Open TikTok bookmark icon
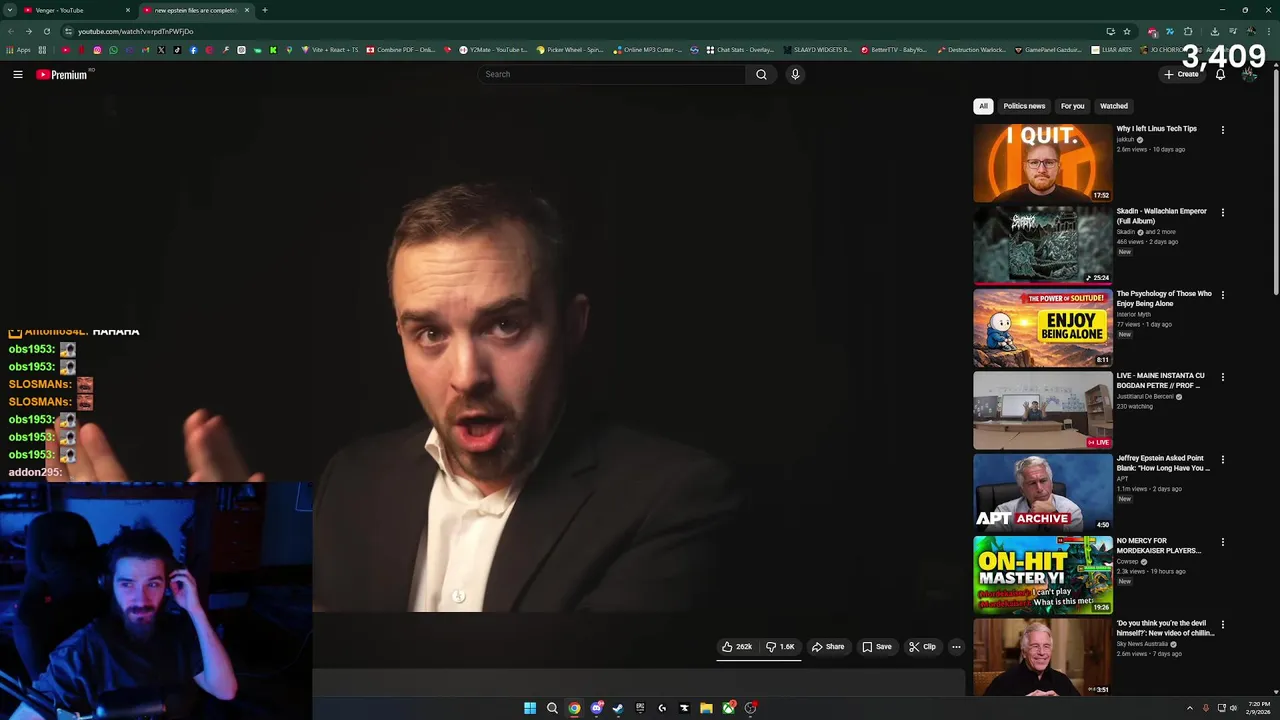This screenshot has height=720, width=1280. point(177,50)
